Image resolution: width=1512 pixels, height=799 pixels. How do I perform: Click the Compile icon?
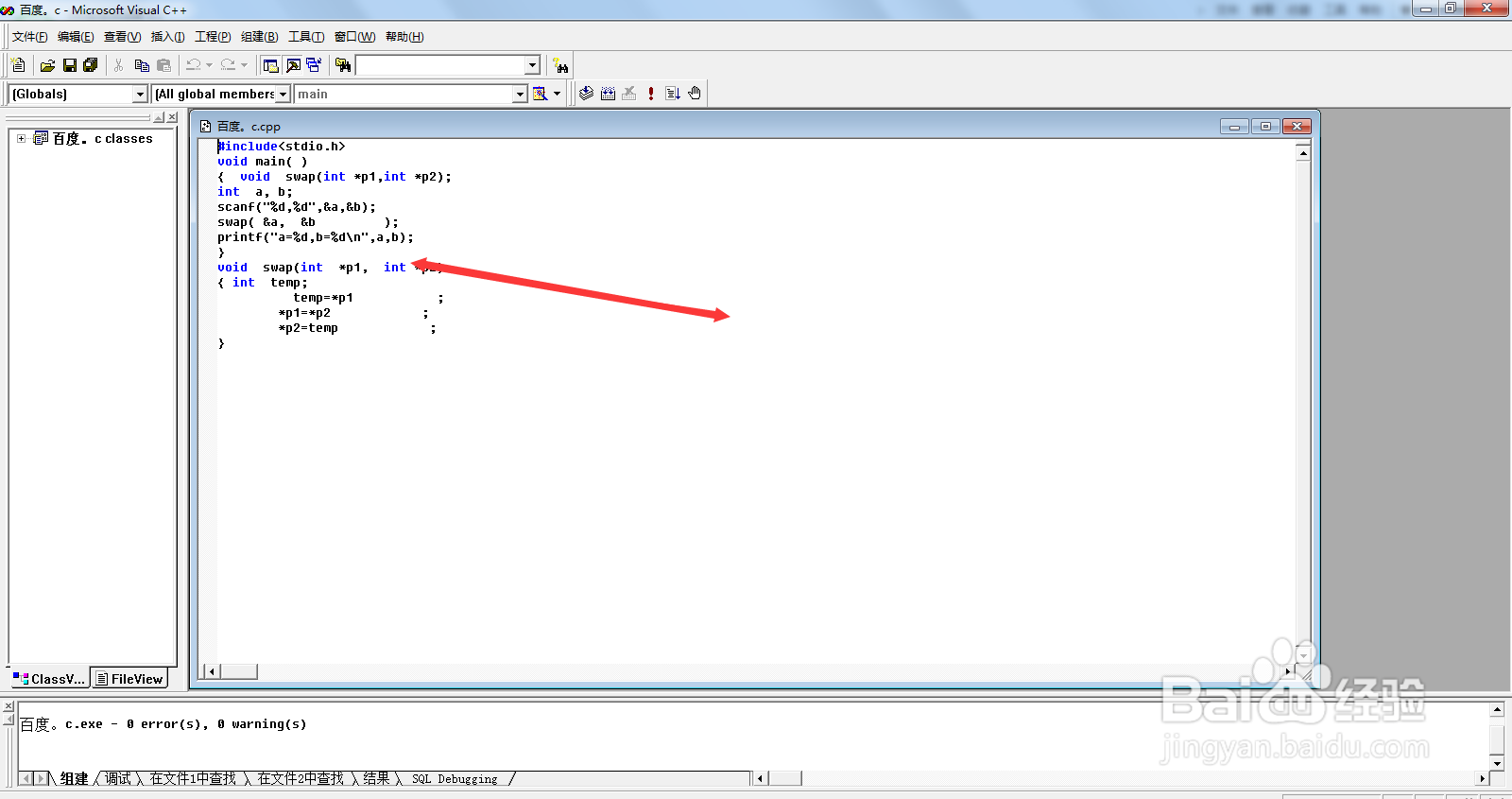587,93
